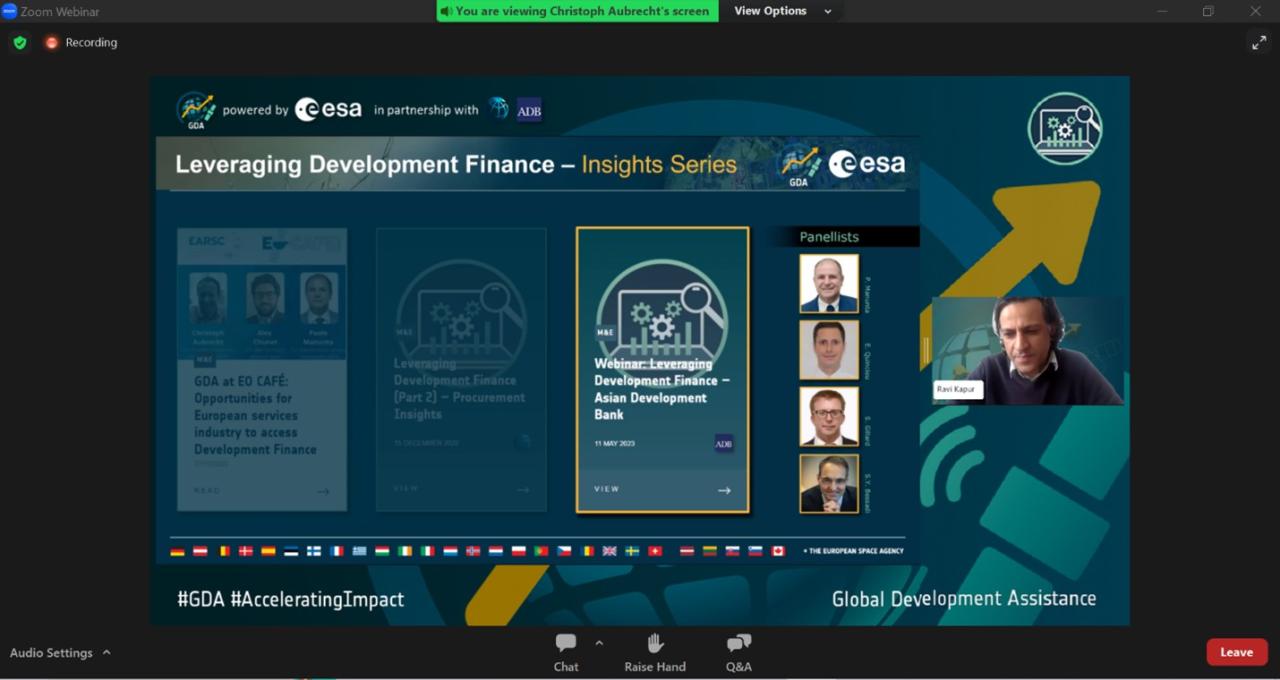Click the arrow on the Procurement Insights card
This screenshot has width=1280, height=680.
pyautogui.click(x=523, y=490)
